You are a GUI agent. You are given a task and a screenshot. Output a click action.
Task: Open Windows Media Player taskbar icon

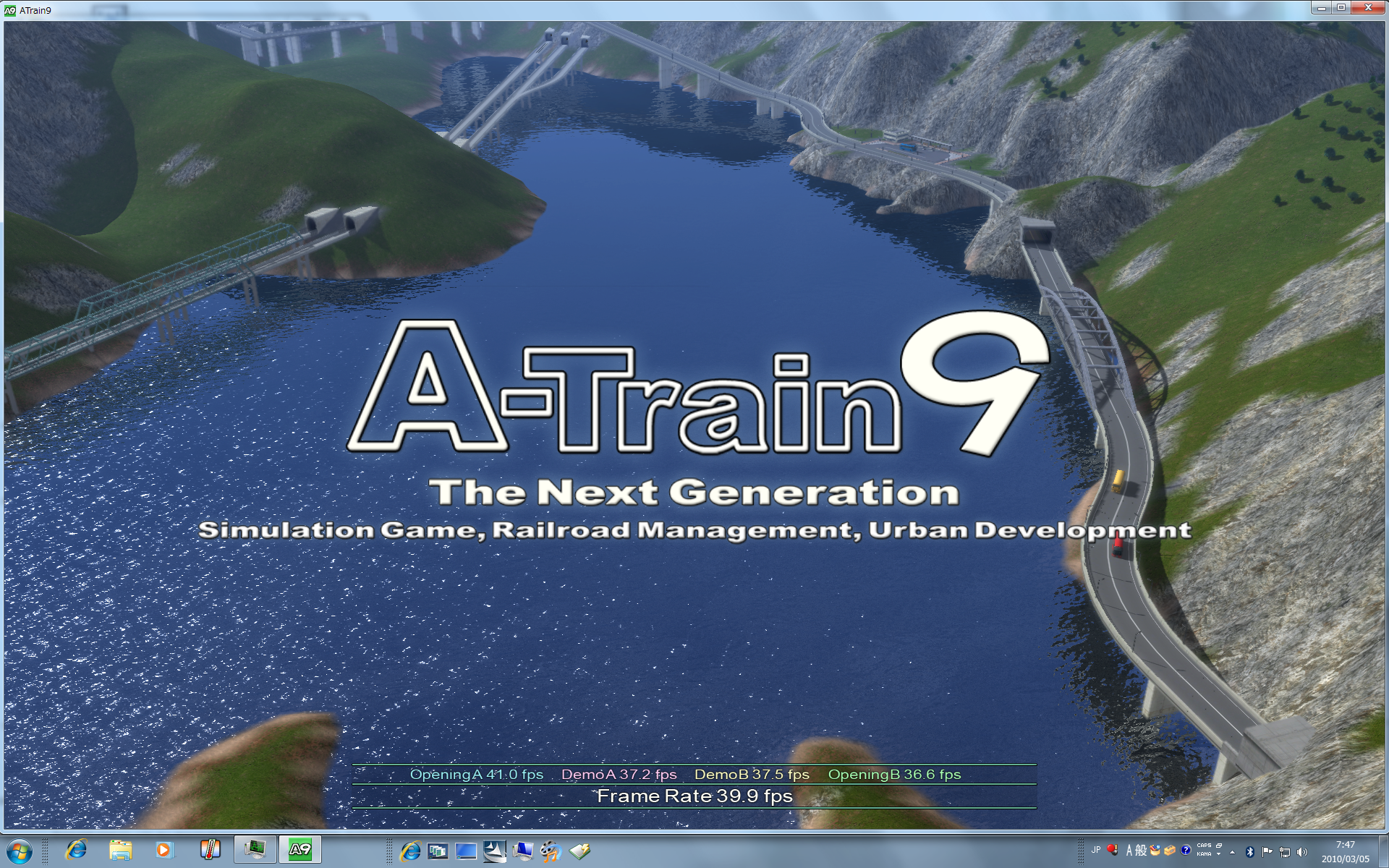point(164,850)
